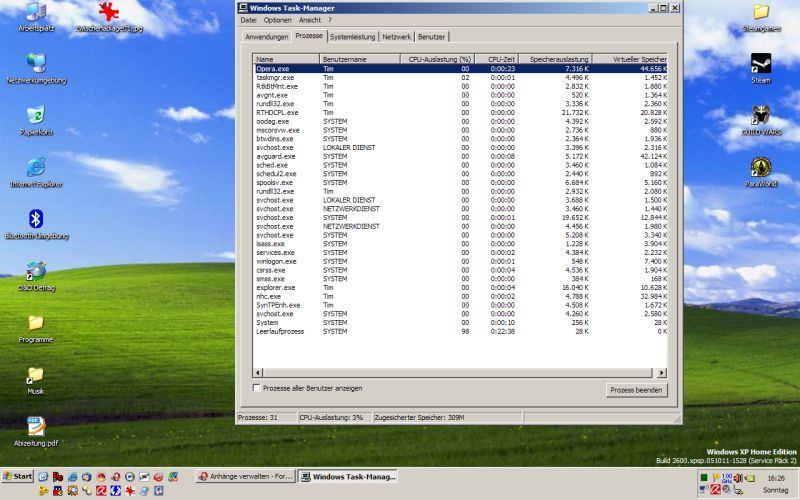Sort by the Name column header
The width and height of the screenshot is (800, 500).
tap(286, 59)
